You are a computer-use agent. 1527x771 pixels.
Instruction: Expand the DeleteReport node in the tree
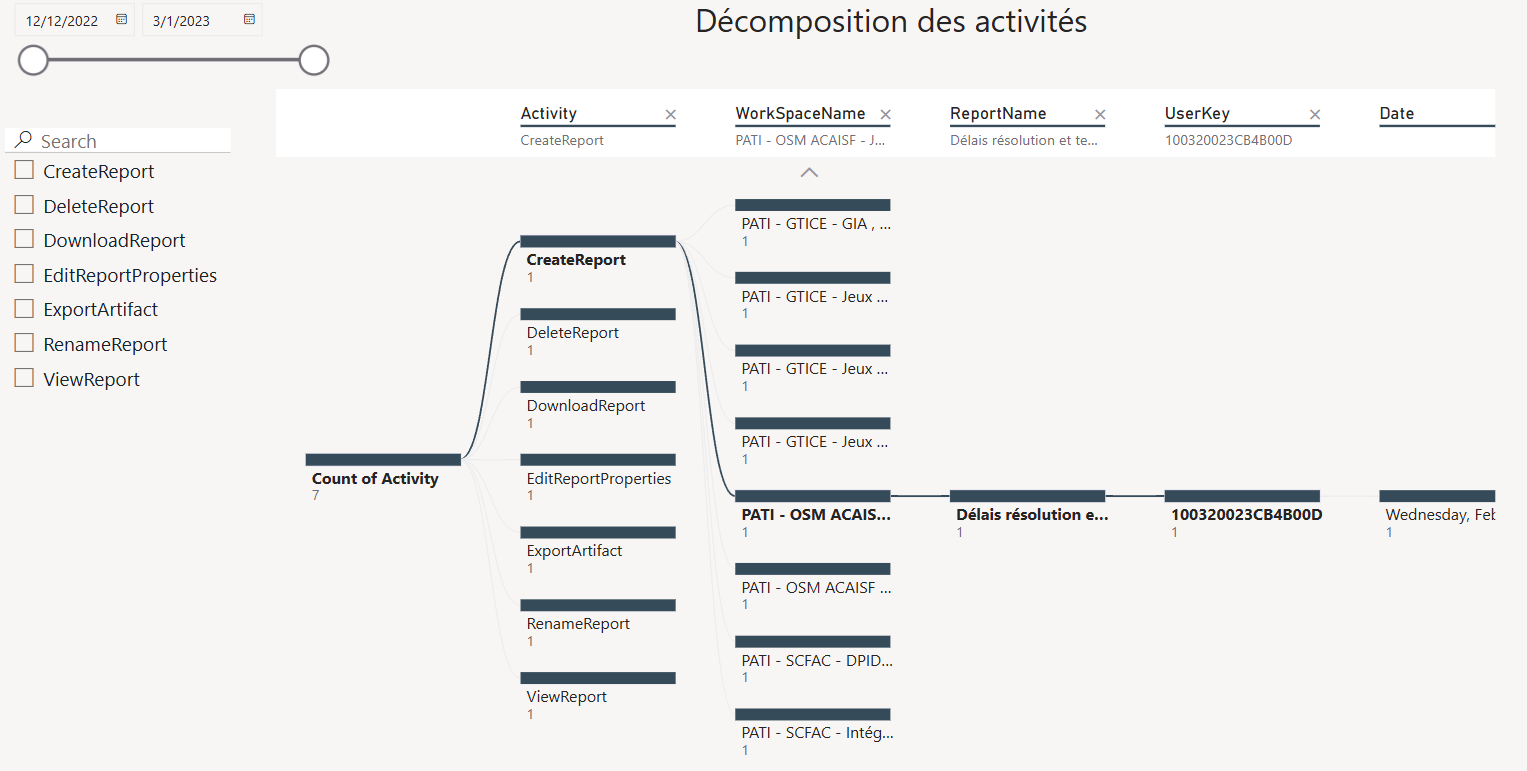(x=598, y=314)
